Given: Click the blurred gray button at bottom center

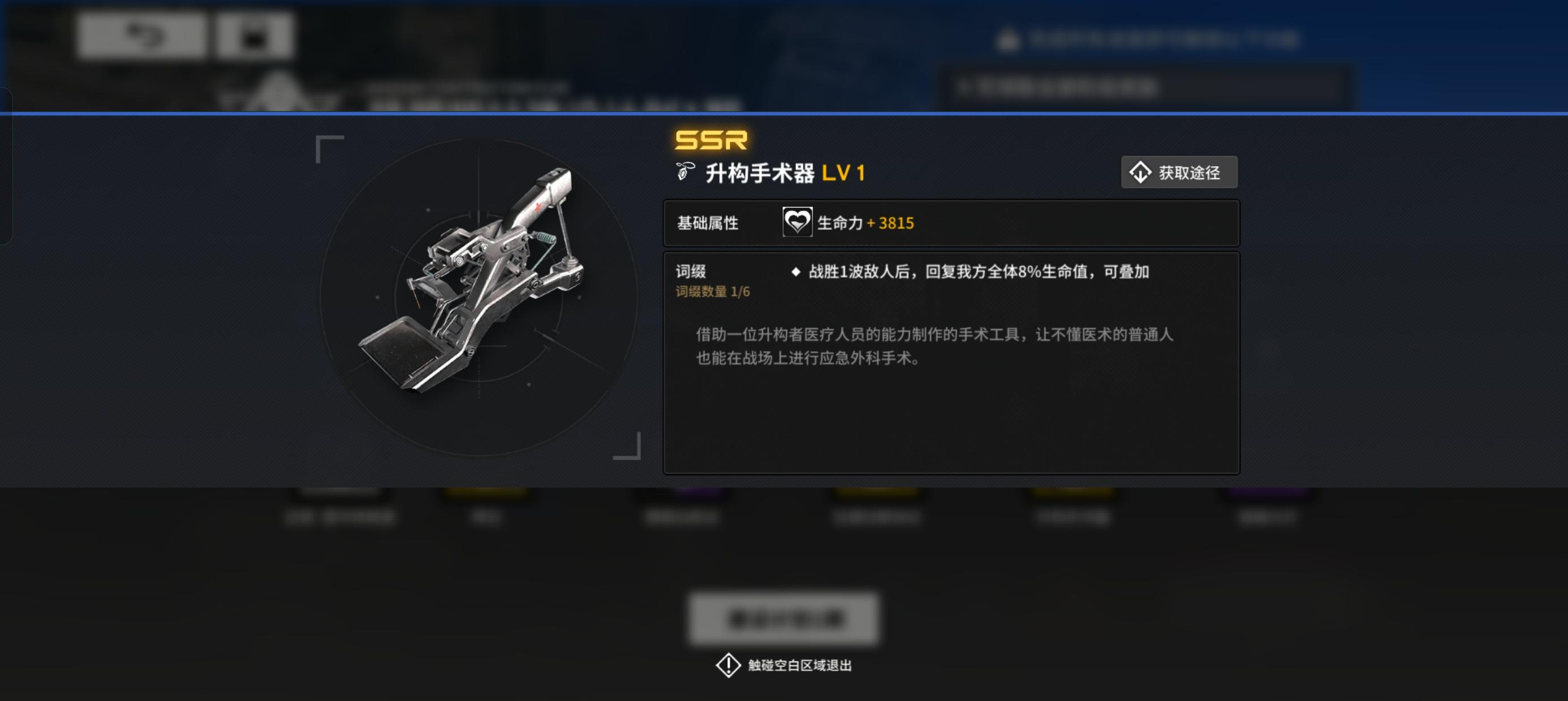Looking at the screenshot, I should (783, 618).
